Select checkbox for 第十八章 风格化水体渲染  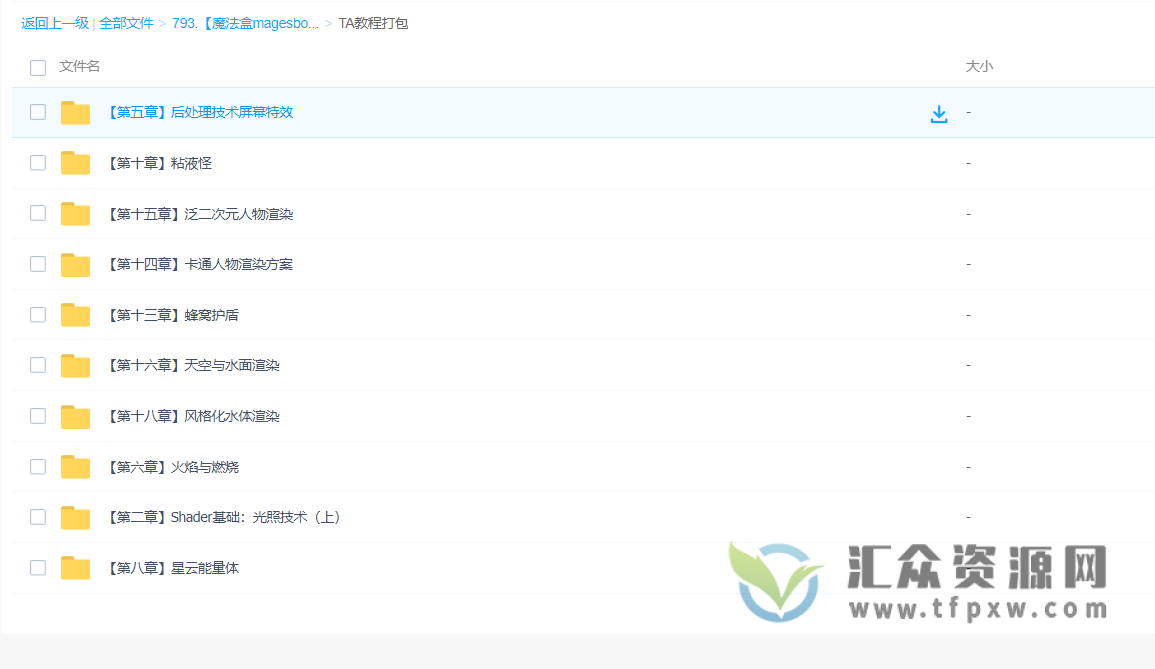[x=38, y=416]
